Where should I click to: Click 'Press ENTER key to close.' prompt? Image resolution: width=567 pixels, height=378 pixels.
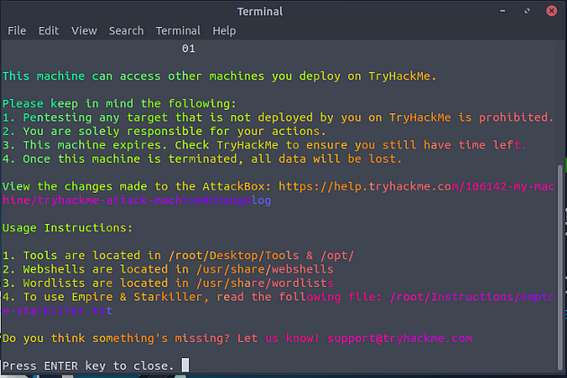pos(88,366)
